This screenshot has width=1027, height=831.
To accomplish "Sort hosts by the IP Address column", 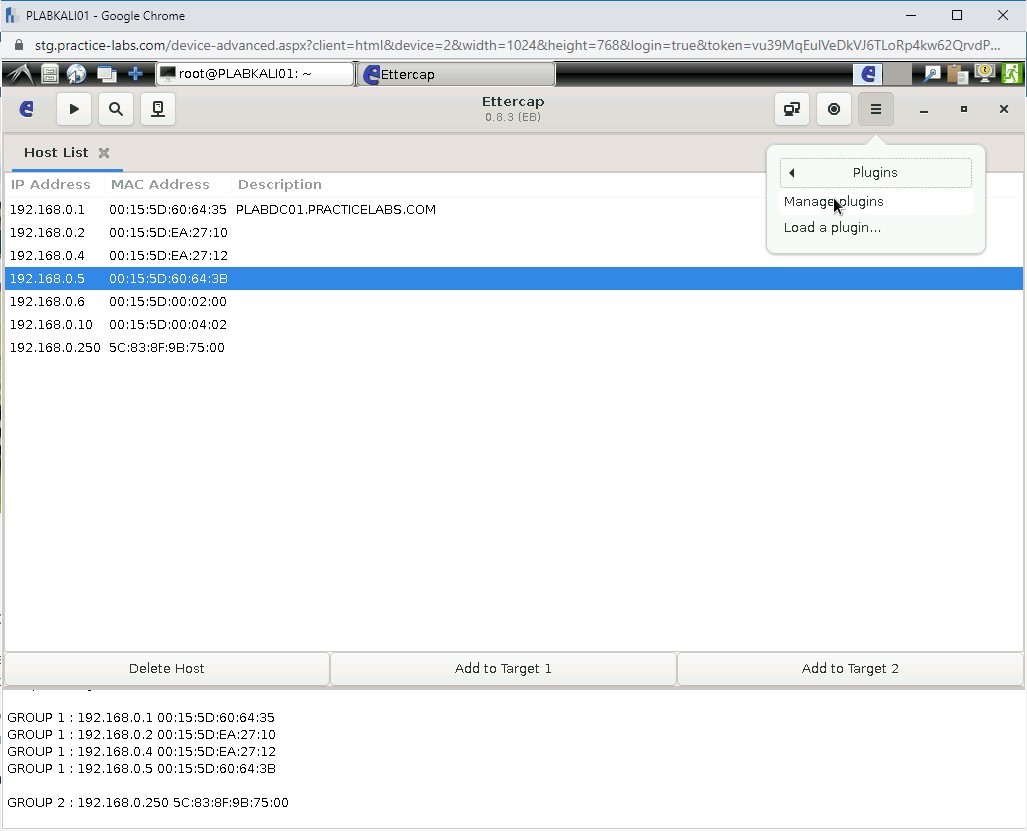I will coord(50,184).
